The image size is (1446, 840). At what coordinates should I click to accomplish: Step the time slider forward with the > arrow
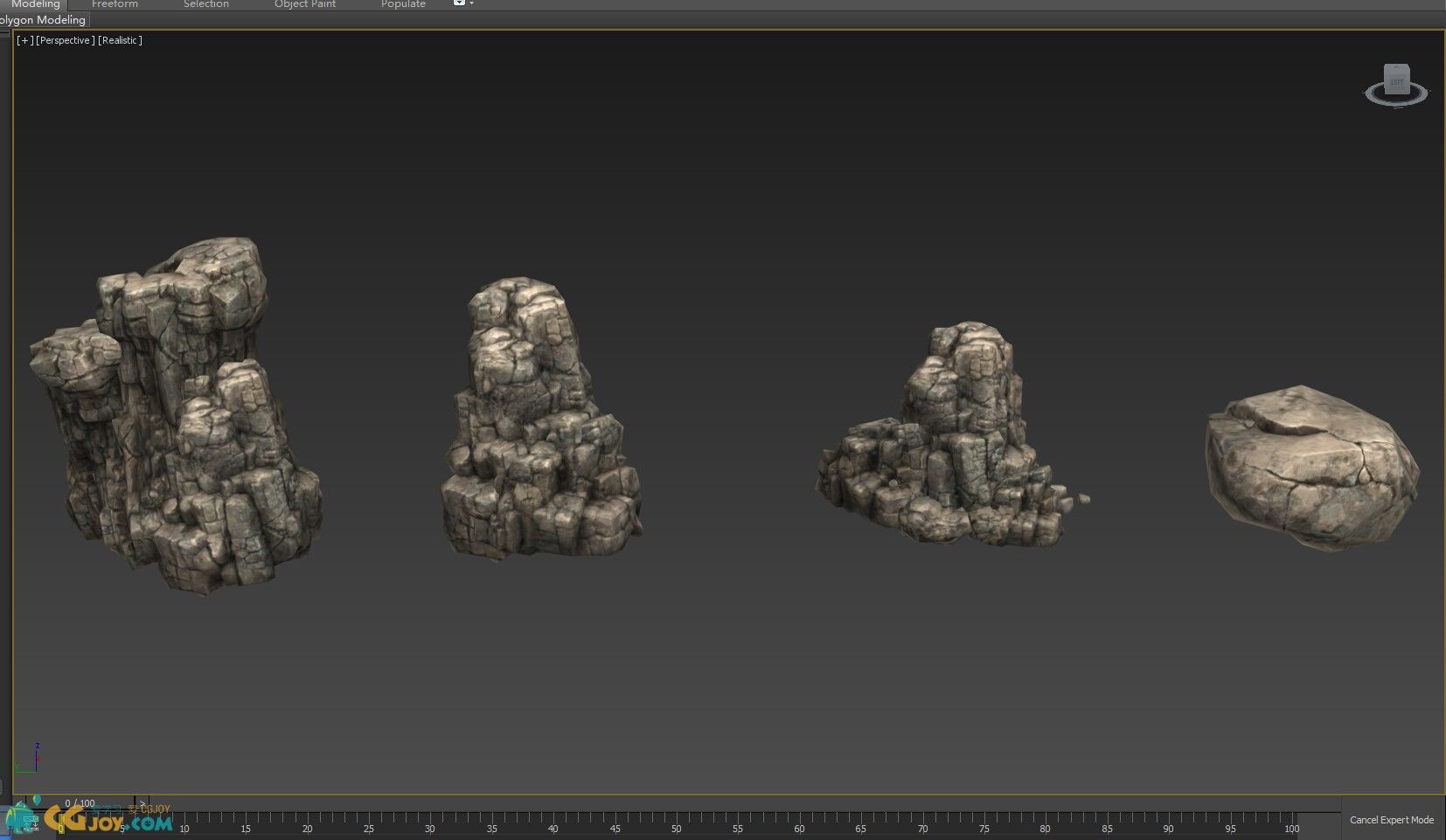click(x=143, y=803)
